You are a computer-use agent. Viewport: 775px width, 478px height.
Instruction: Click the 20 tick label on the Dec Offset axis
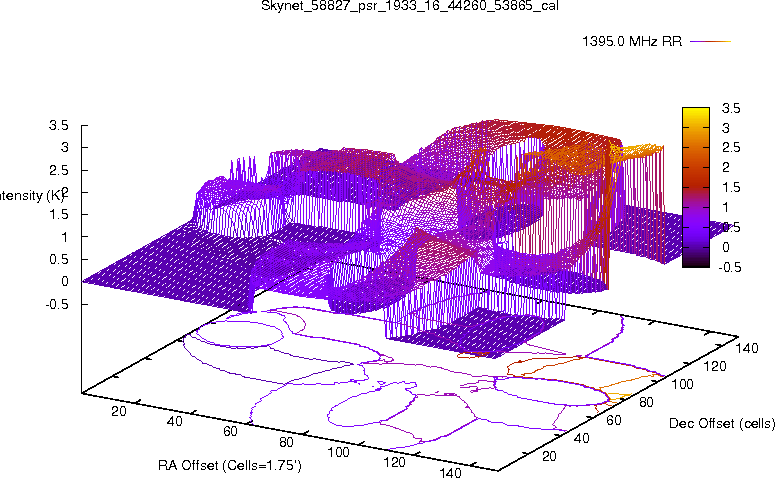tap(550, 456)
